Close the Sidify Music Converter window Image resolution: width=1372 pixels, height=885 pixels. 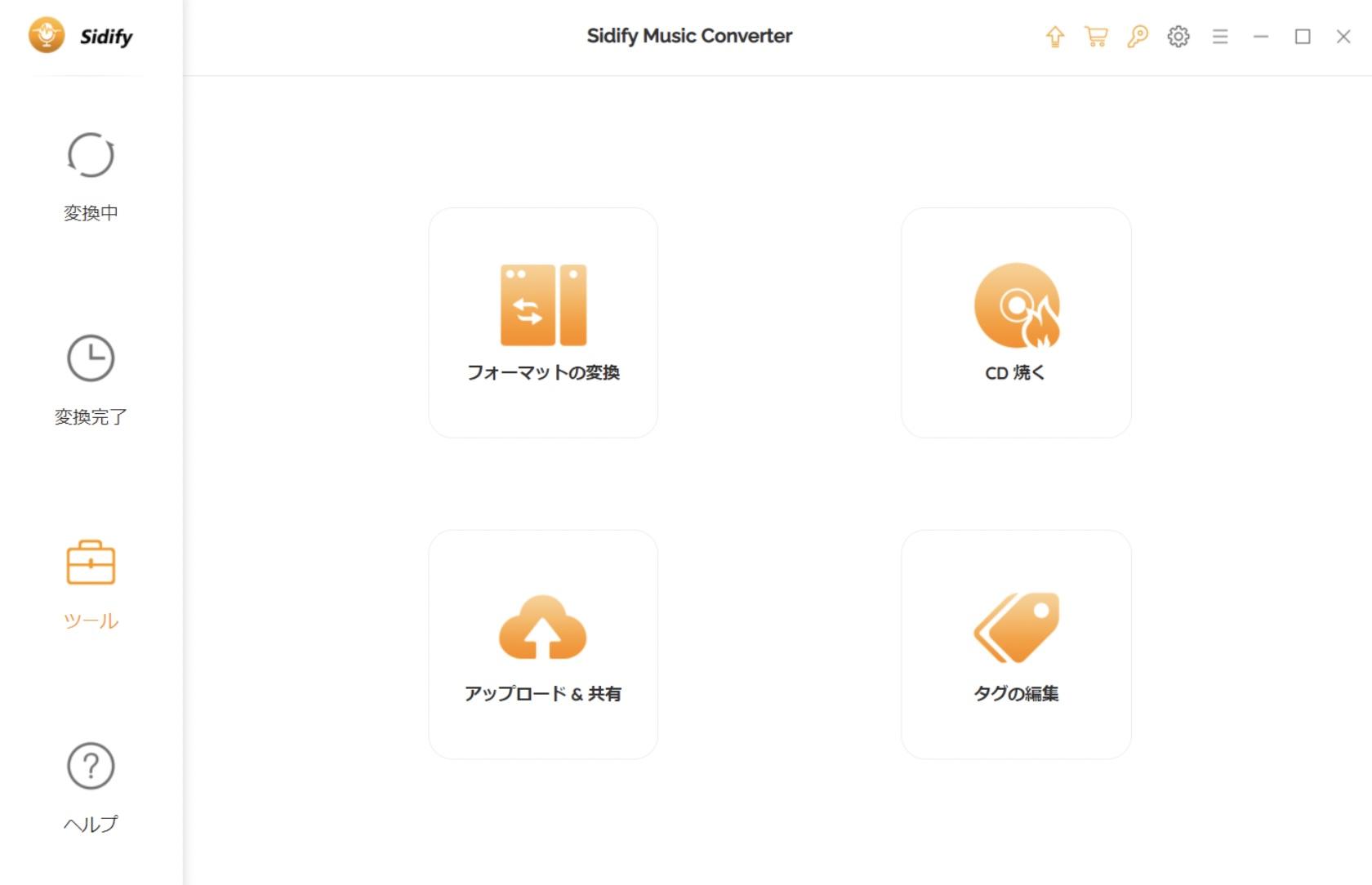pos(1343,37)
